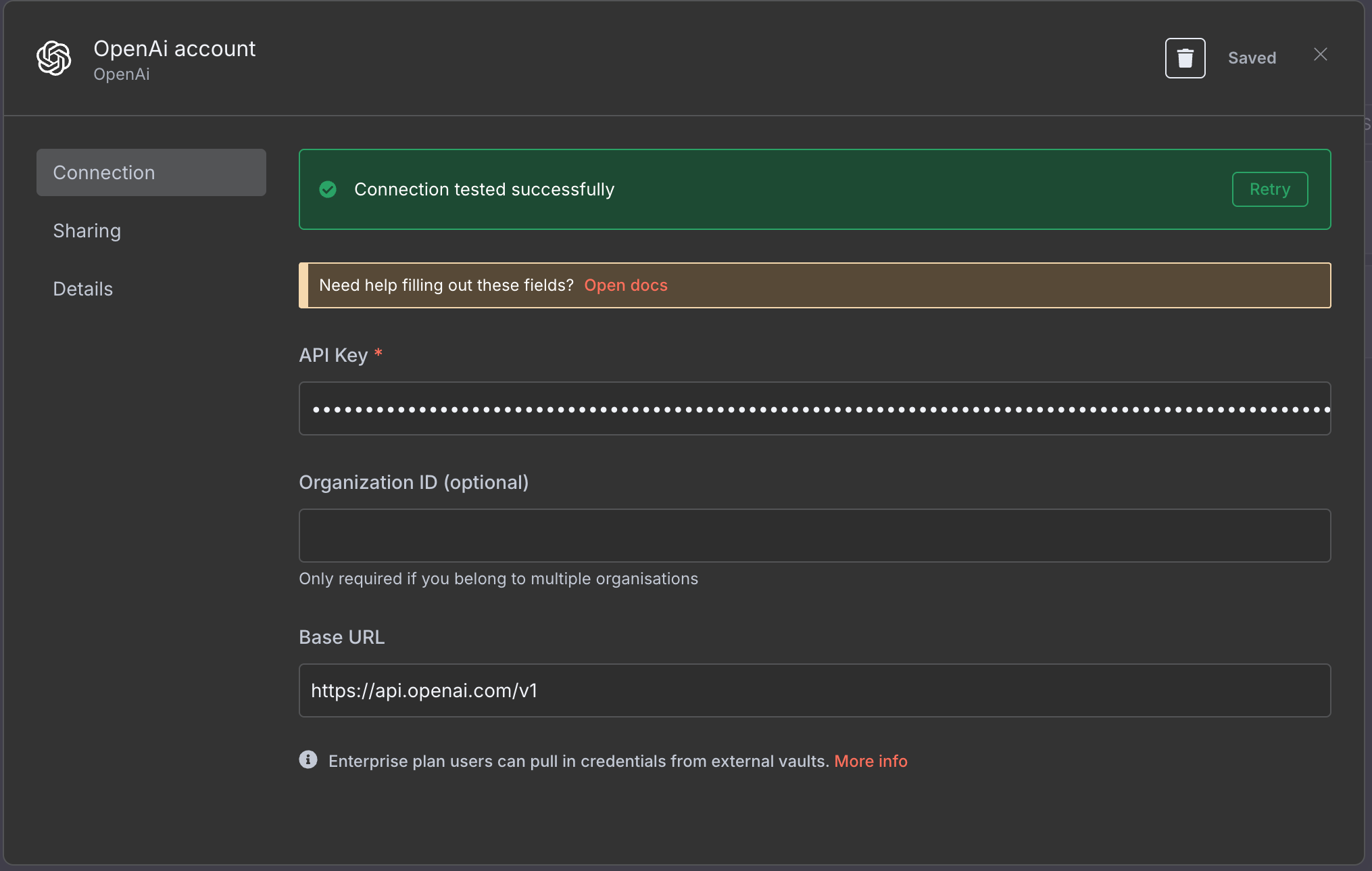1372x871 pixels.
Task: Click the info icon beside Enterprise plan note
Action: point(308,759)
